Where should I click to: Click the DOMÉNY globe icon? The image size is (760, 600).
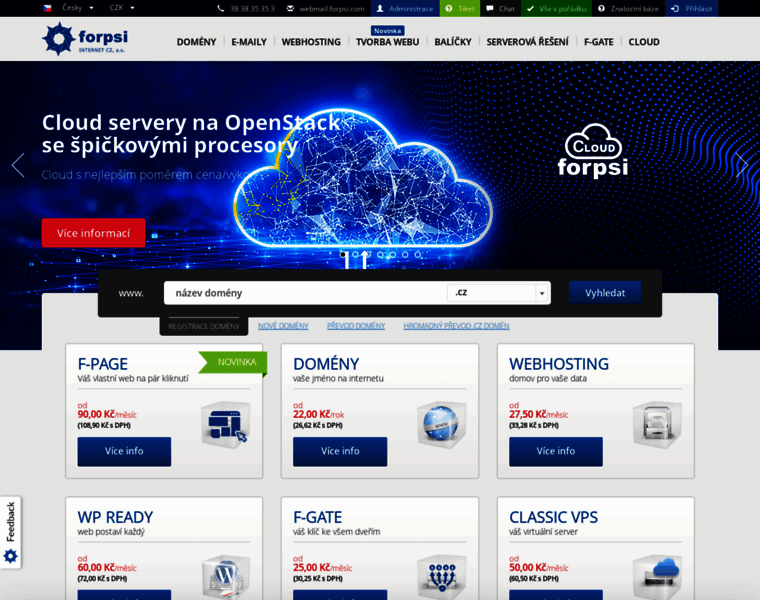tap(442, 425)
